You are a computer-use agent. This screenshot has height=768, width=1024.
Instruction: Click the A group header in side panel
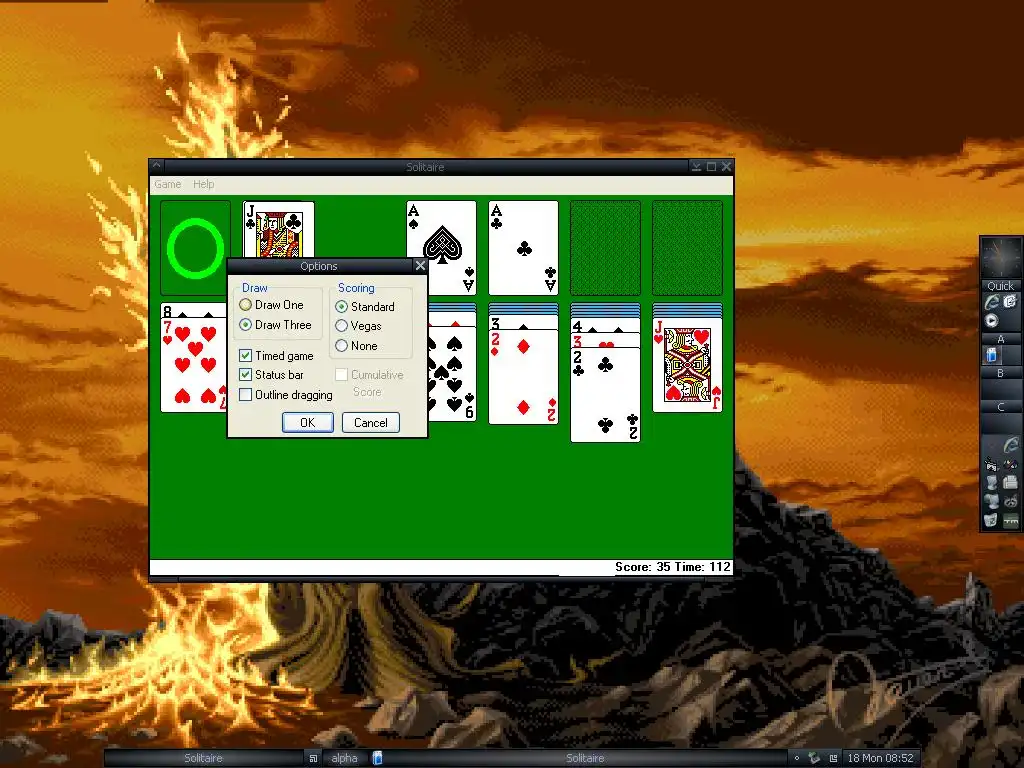(1000, 338)
